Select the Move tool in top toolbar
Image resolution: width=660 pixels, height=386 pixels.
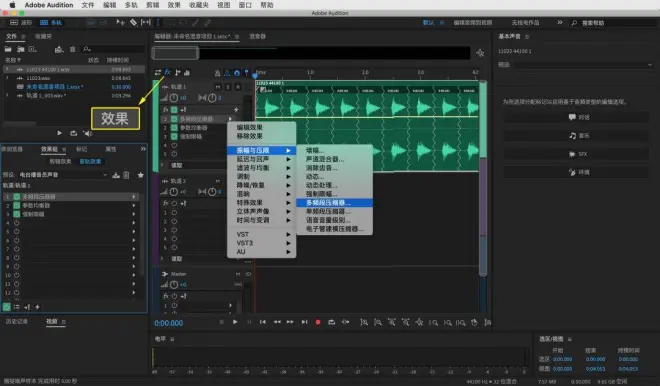click(120, 22)
